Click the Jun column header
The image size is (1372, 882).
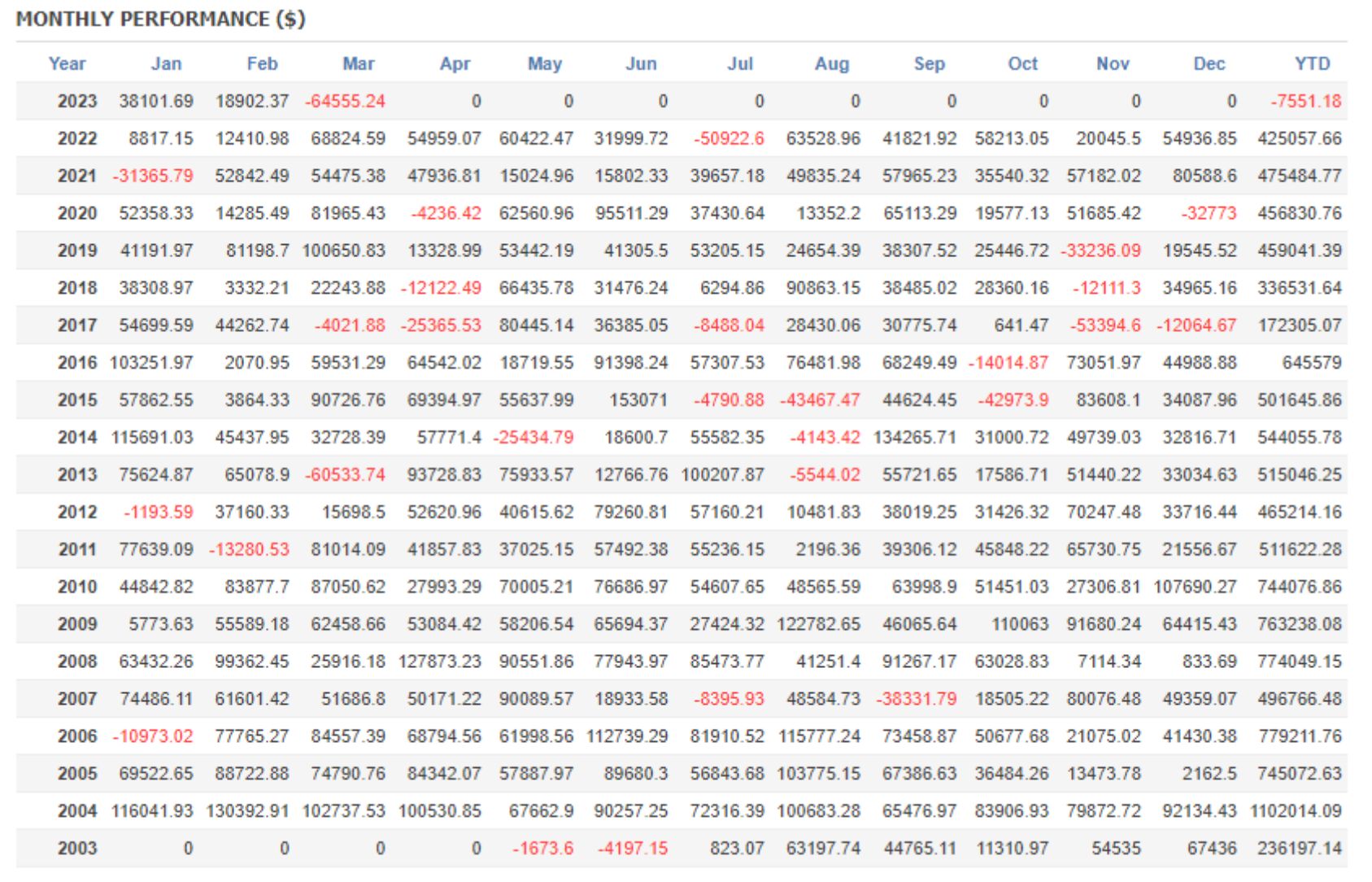point(641,63)
